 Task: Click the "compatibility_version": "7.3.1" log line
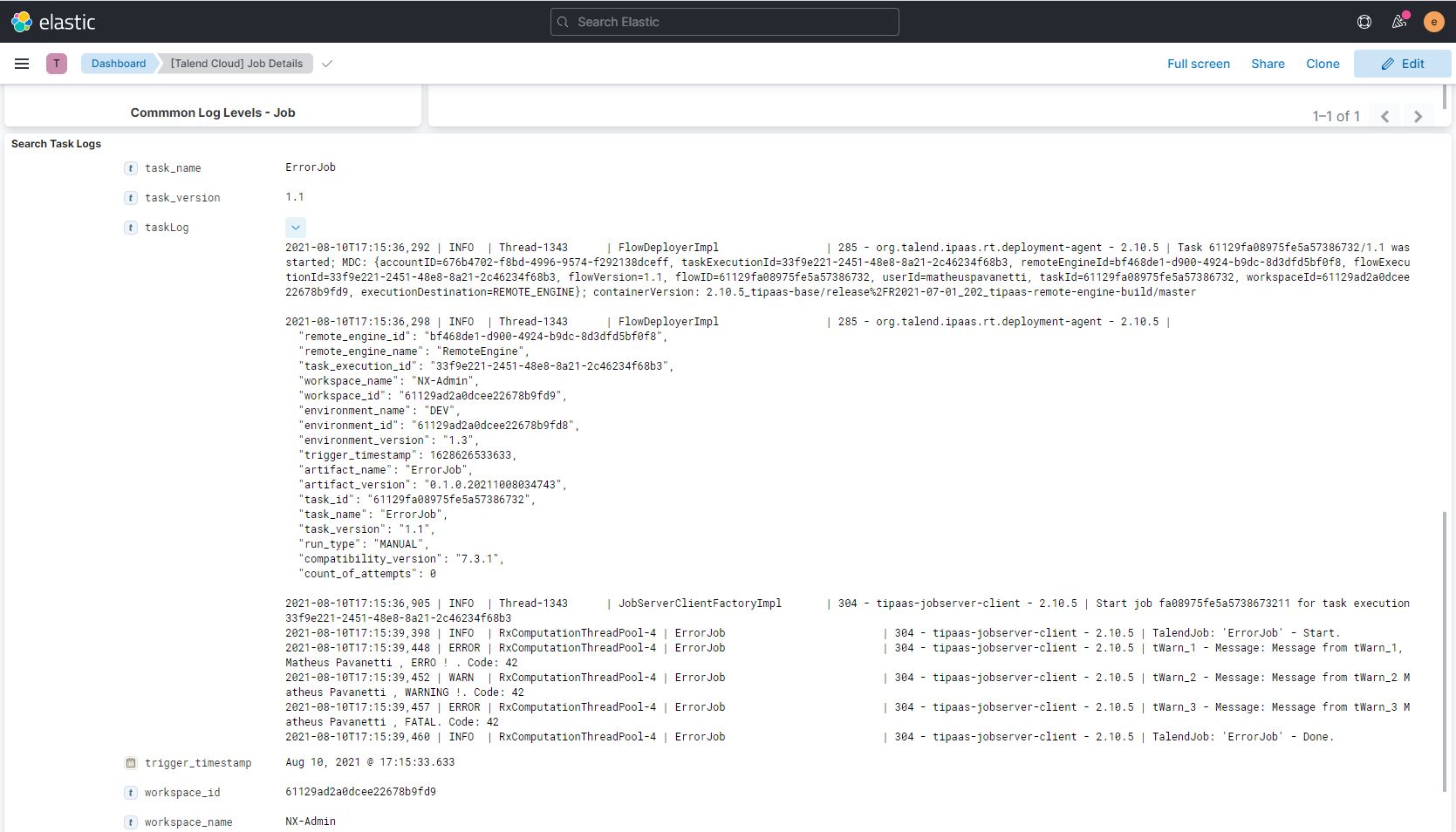pos(401,559)
